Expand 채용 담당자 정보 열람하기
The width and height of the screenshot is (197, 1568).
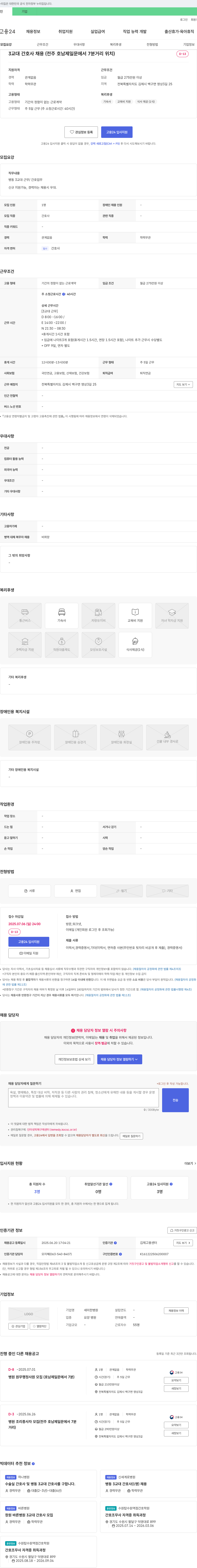[120, 1059]
